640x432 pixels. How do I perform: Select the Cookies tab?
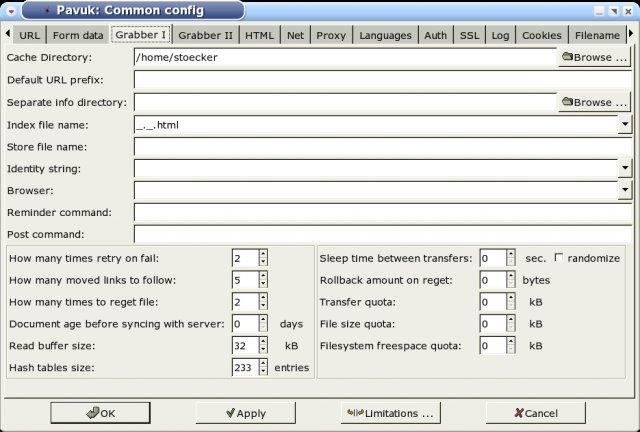pyautogui.click(x=542, y=36)
